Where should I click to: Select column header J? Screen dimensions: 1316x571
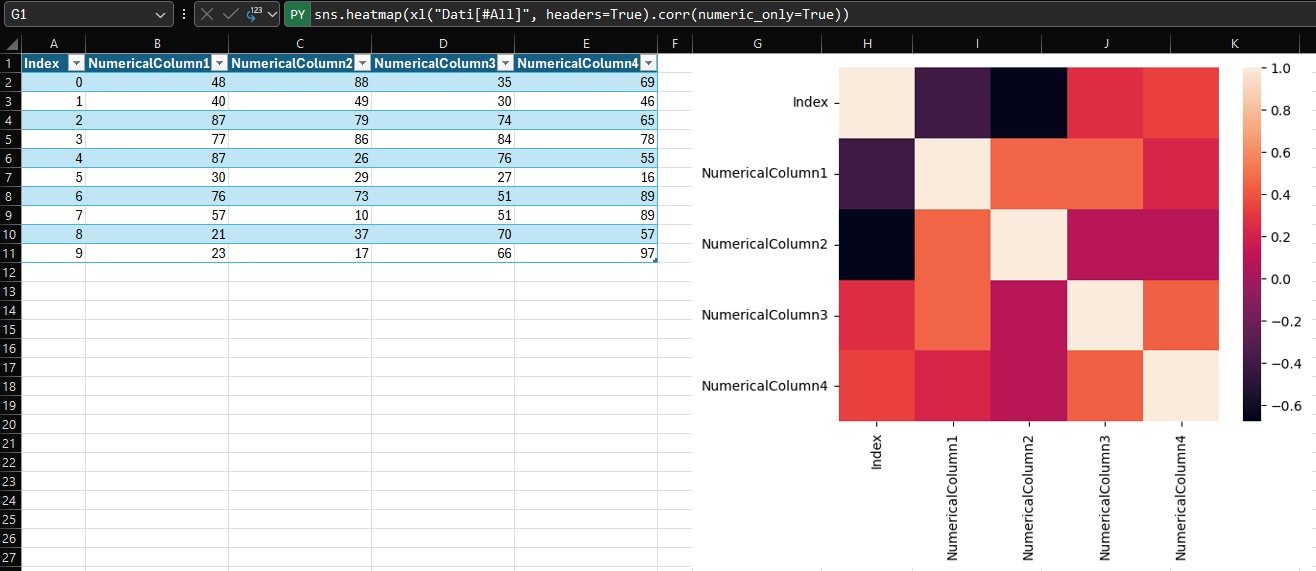click(x=1106, y=43)
